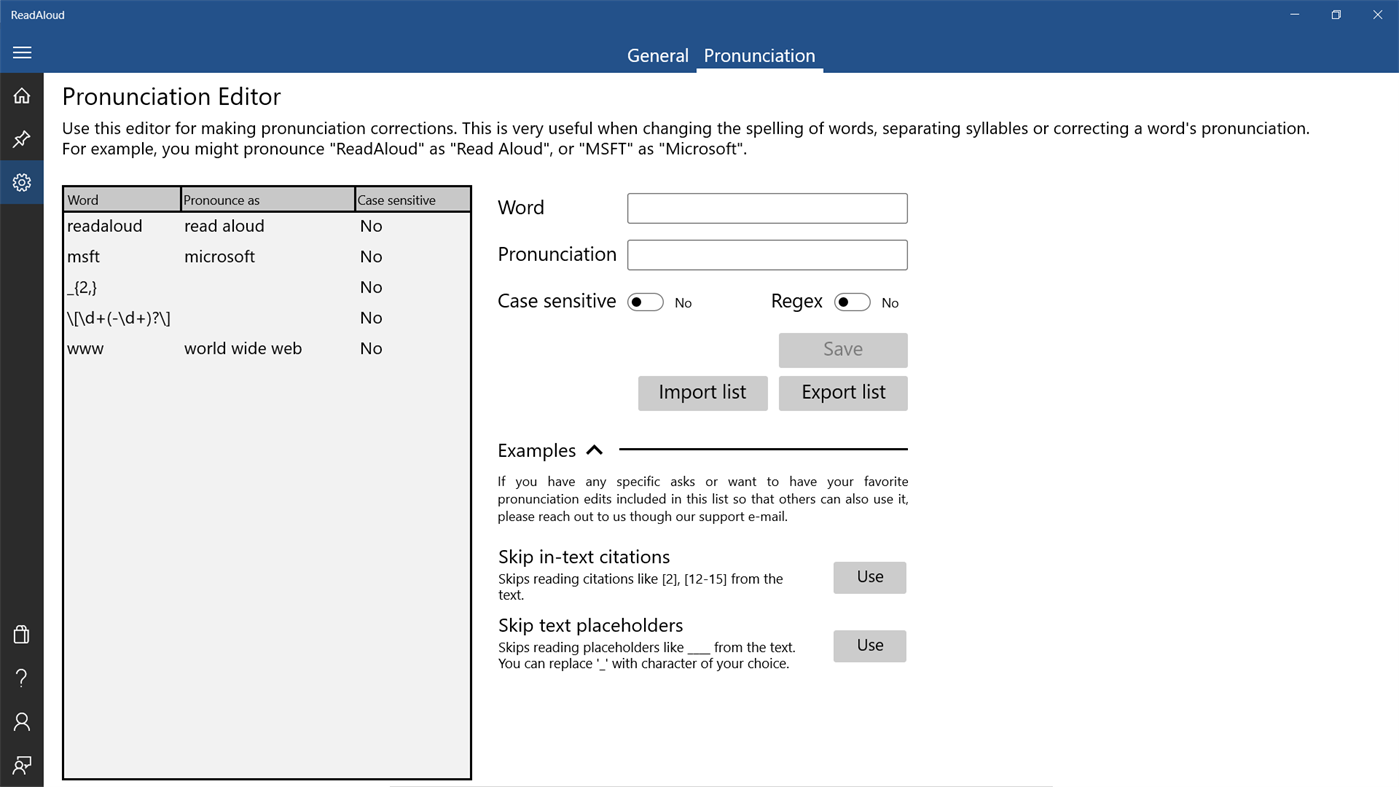Open the Pronunciation tab

pos(759,55)
